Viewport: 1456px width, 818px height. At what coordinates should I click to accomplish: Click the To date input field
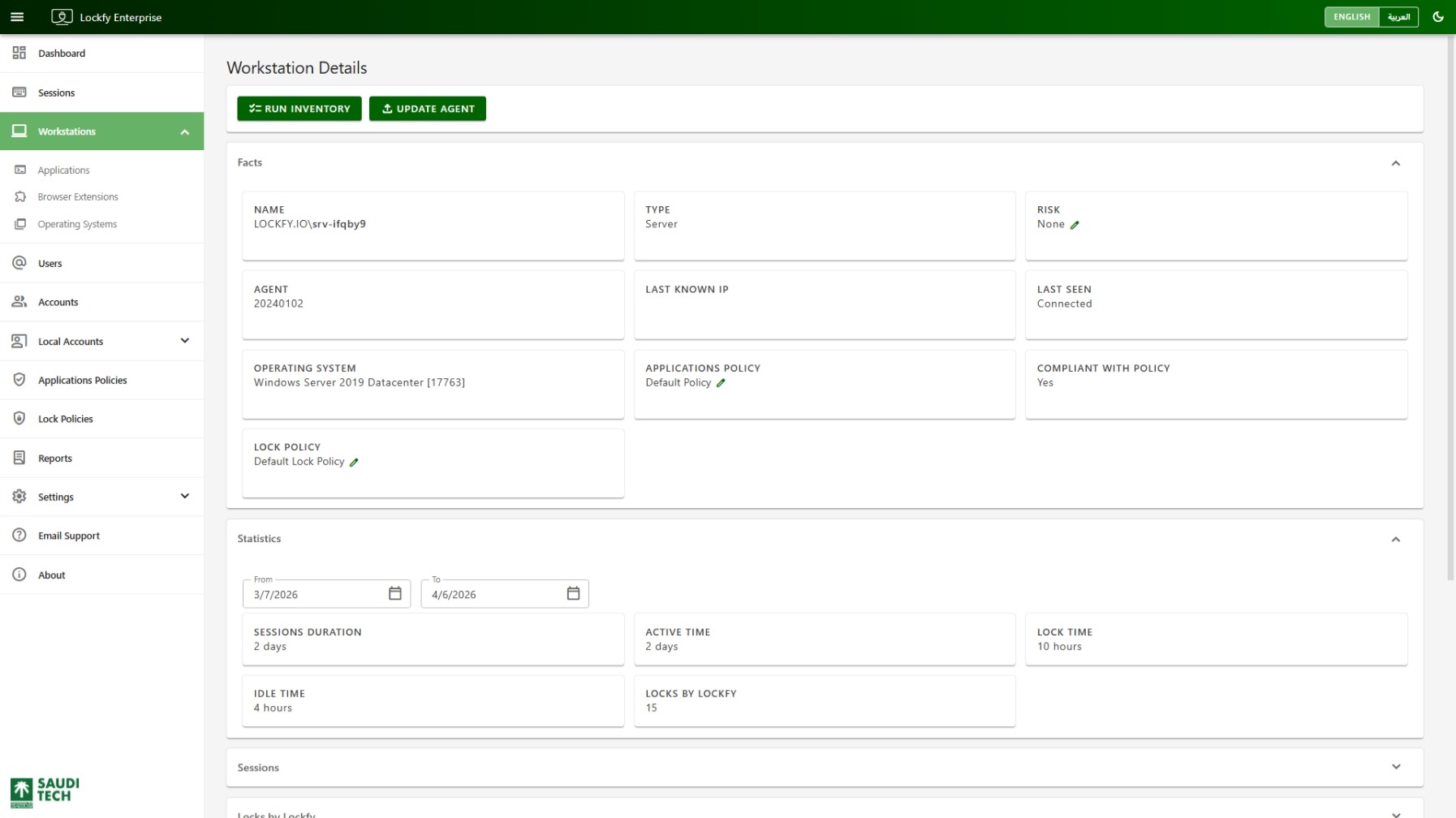click(x=505, y=594)
